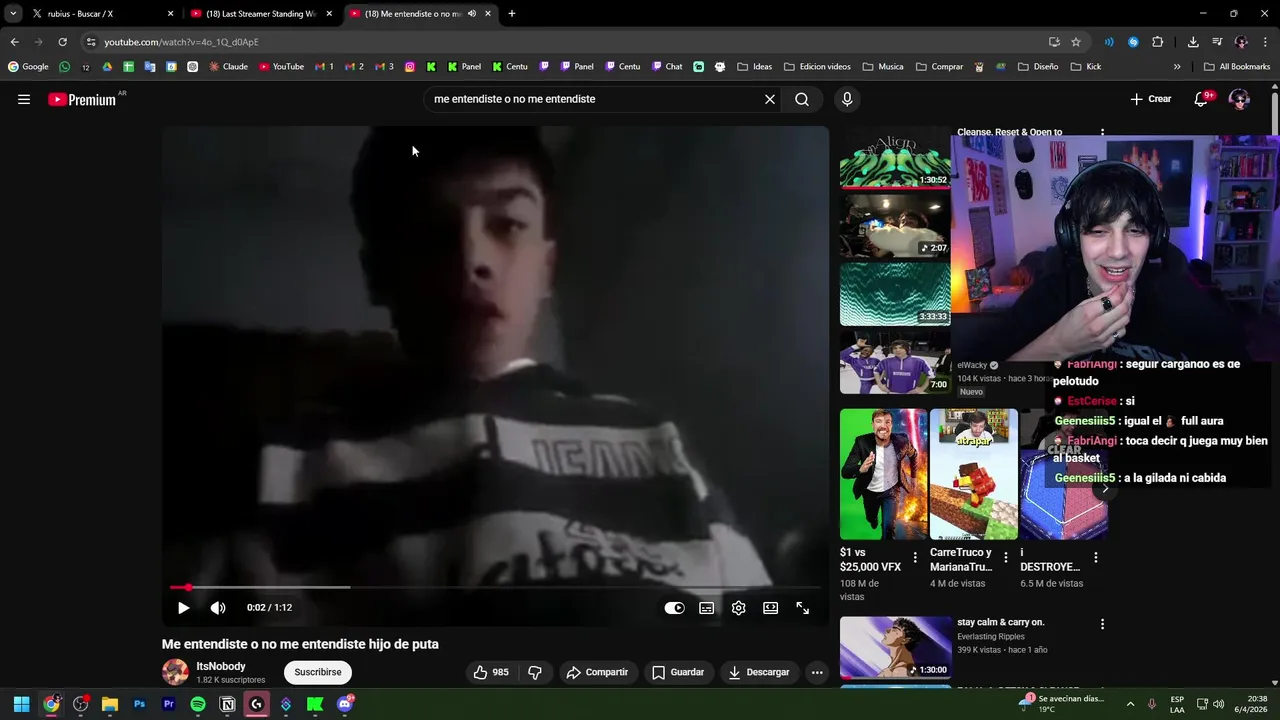Mute the playing Me entendiste tab
This screenshot has width=1280, height=720.
tap(472, 14)
